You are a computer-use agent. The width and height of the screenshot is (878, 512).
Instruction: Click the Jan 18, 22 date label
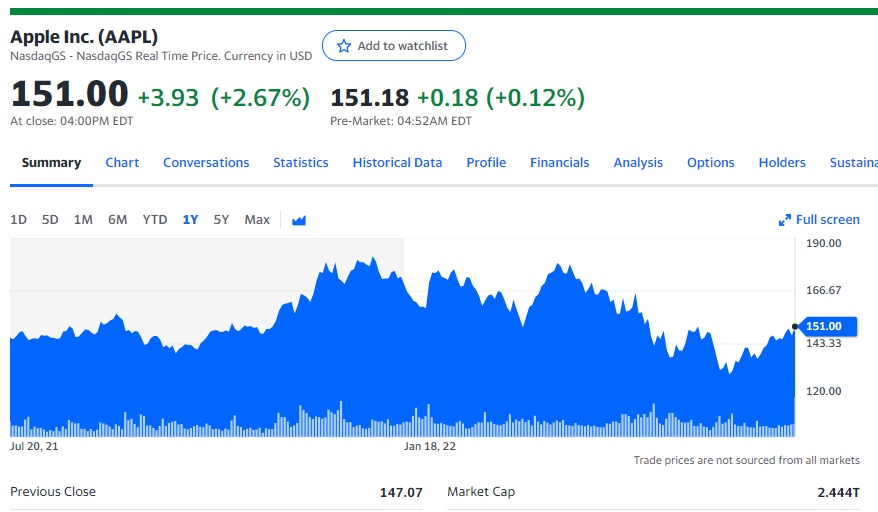[x=430, y=446]
